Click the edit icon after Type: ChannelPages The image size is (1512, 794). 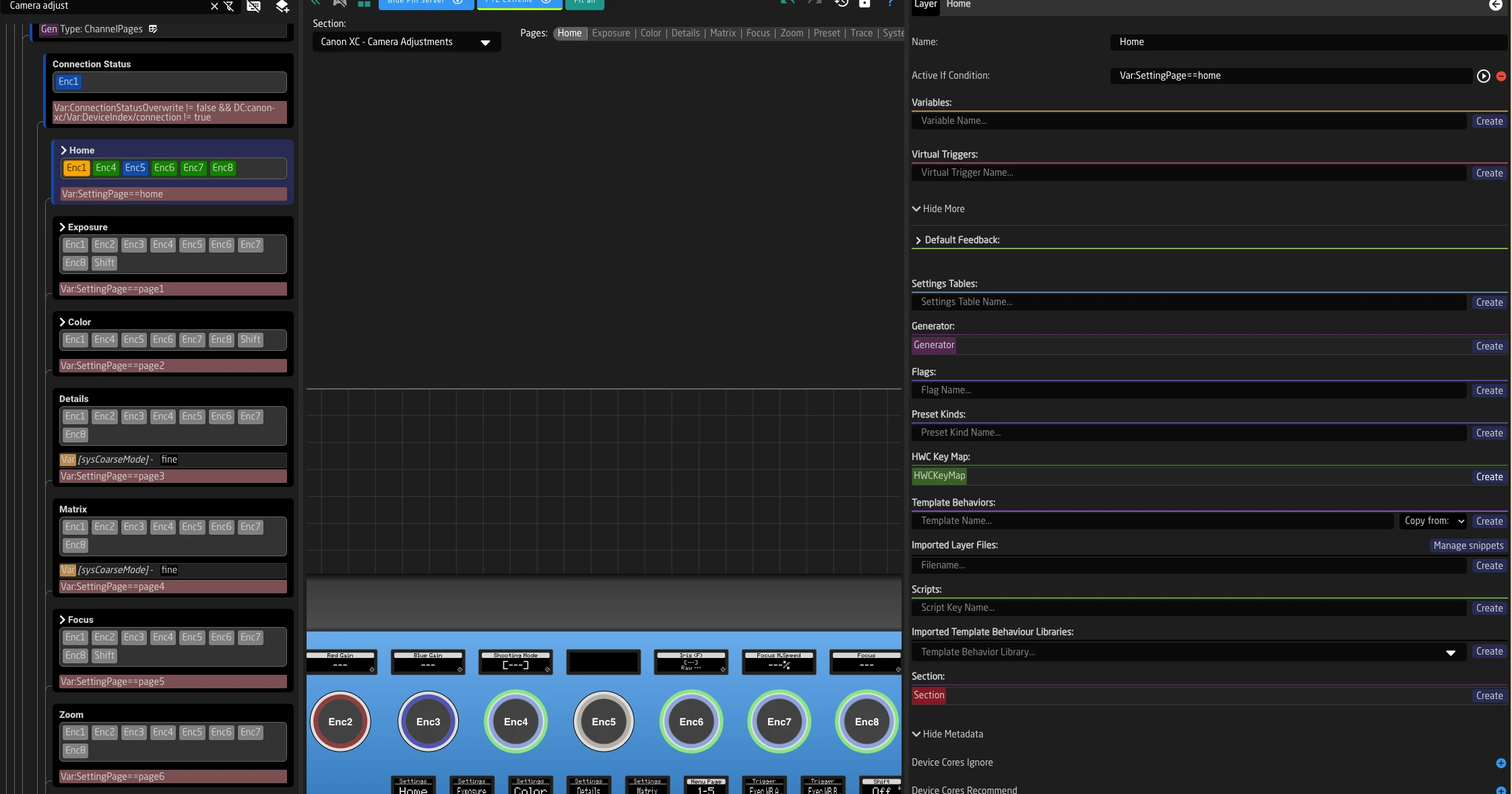(x=153, y=29)
